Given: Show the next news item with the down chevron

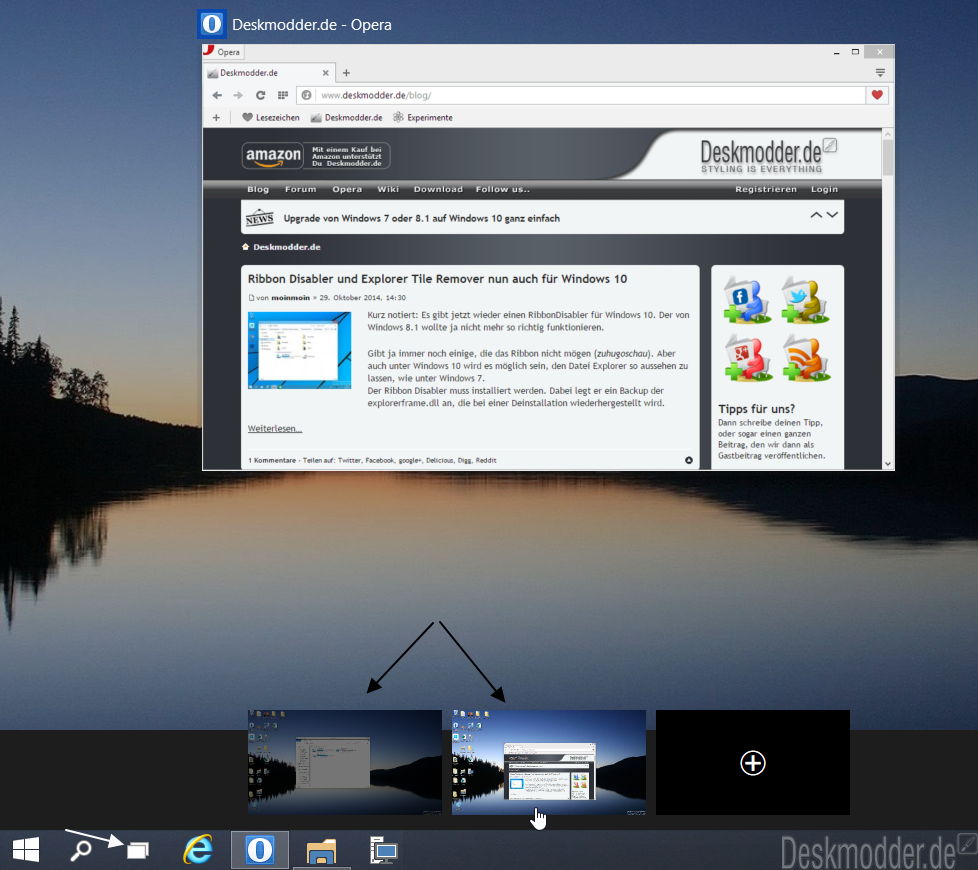Looking at the screenshot, I should [832, 215].
